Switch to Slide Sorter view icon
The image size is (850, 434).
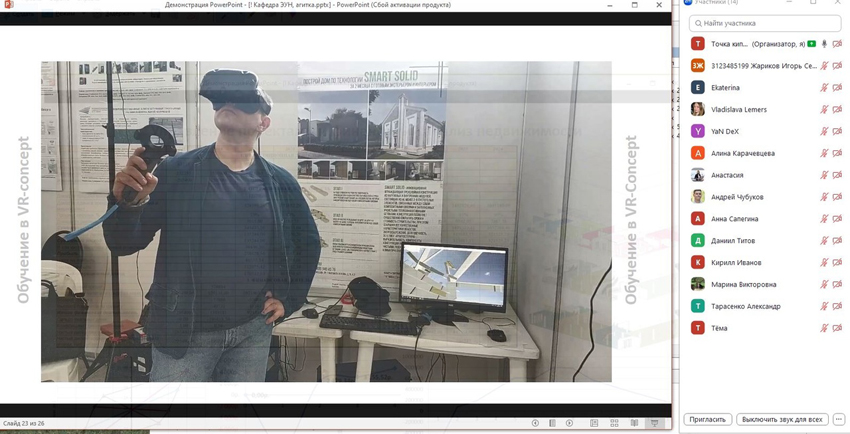tap(614, 423)
